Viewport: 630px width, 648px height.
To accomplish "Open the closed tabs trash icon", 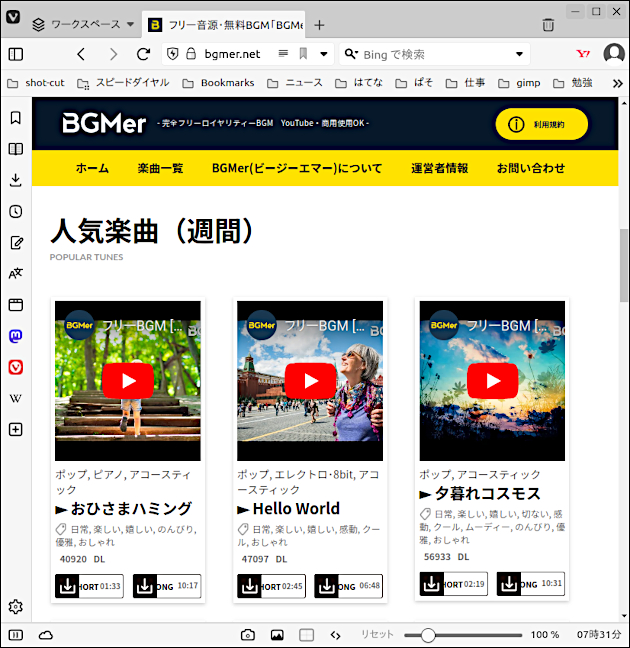I will click(548, 25).
